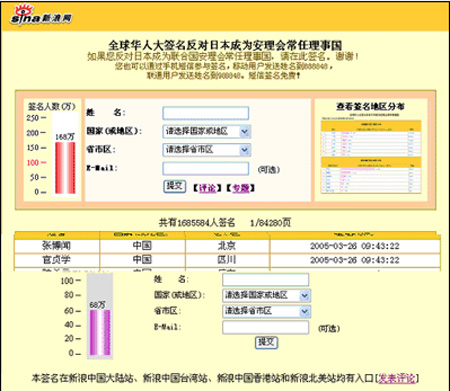
Task: Click the name cell 官贞学
Action: pyautogui.click(x=56, y=260)
